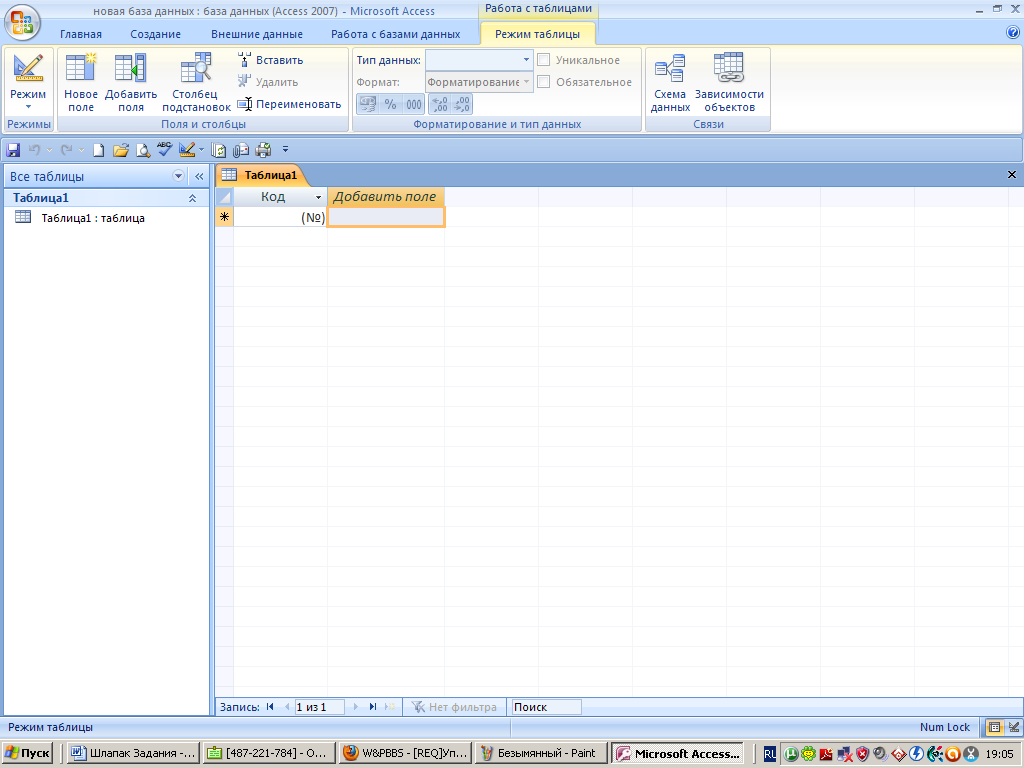1024x768 pixels.
Task: Collapse the Таблица1 group in navigation pane
Action: [193, 198]
